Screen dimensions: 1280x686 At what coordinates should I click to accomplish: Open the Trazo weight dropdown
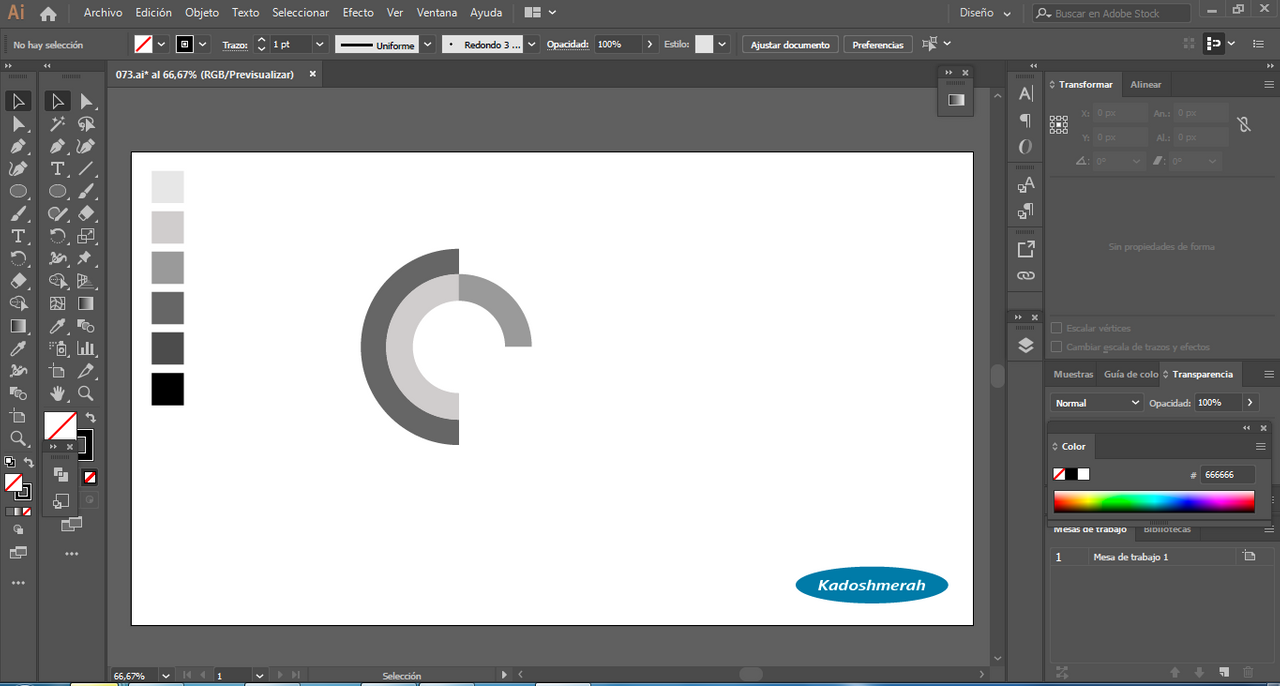point(320,45)
